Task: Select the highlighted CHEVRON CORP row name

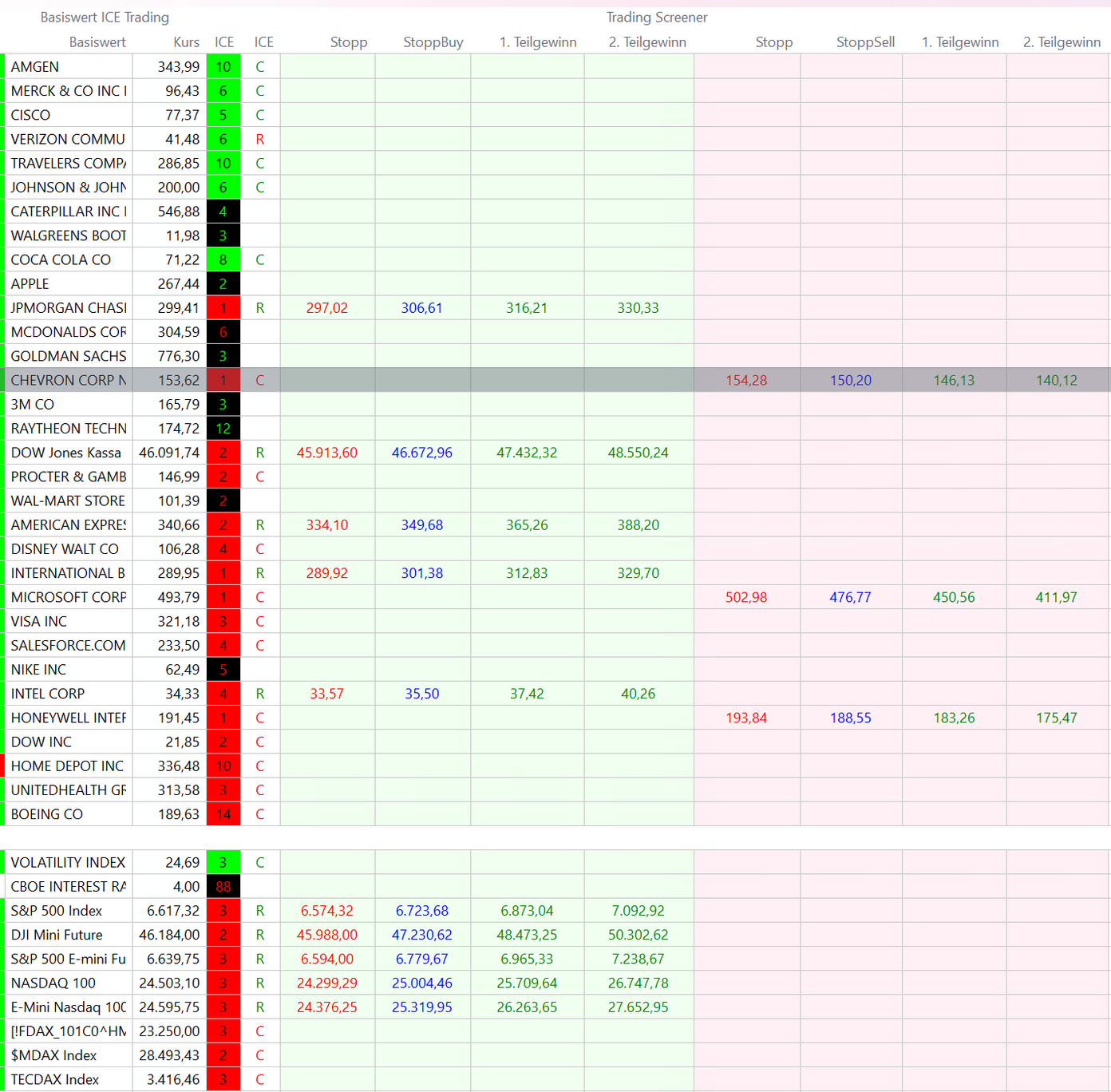Action: (x=68, y=381)
